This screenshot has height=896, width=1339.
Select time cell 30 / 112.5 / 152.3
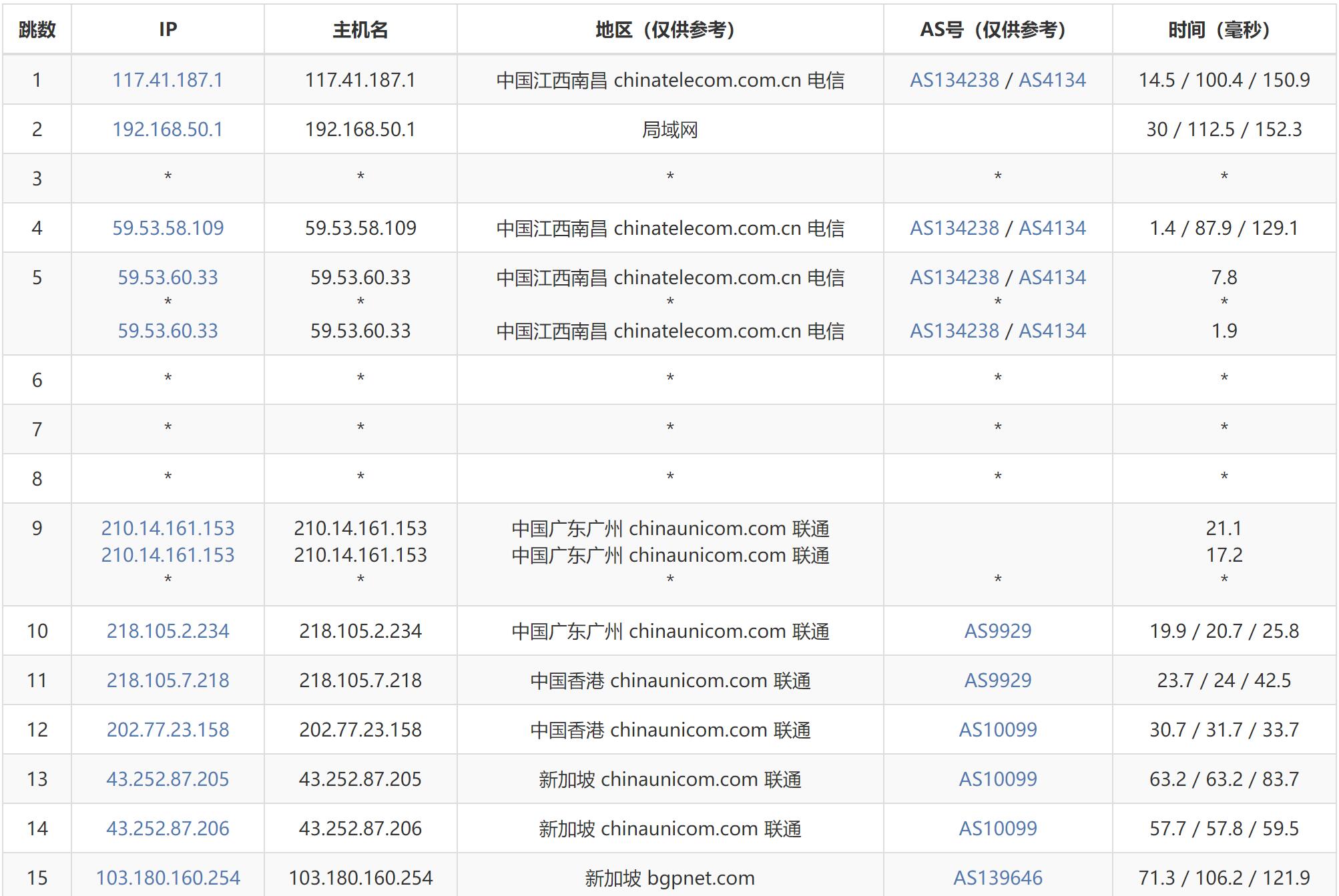[1224, 129]
